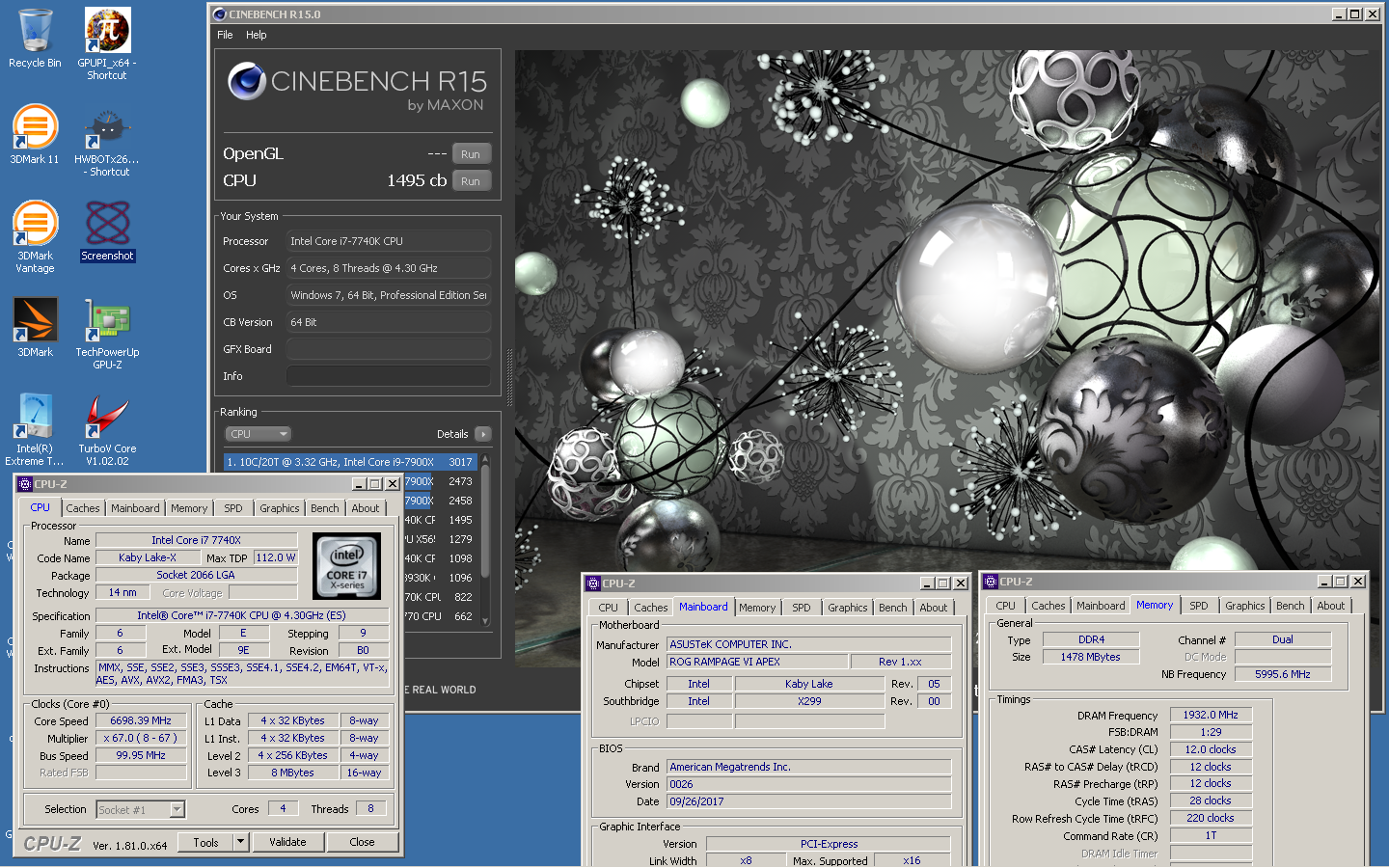The height and width of the screenshot is (868, 1389).
Task: Click DRAM Frequency 1932.0 MHz value
Action: (x=1211, y=715)
